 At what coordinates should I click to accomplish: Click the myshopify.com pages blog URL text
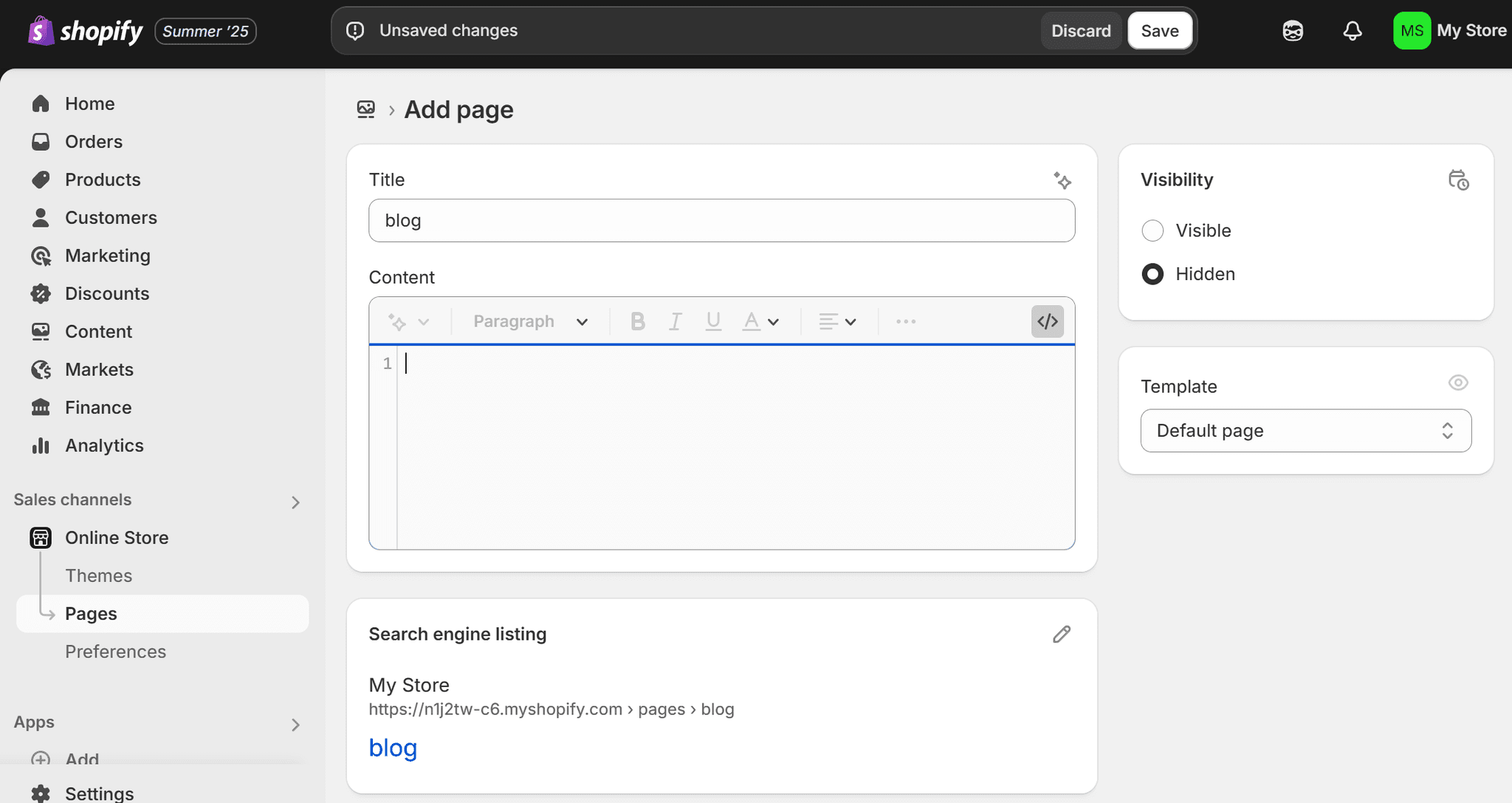tap(551, 709)
